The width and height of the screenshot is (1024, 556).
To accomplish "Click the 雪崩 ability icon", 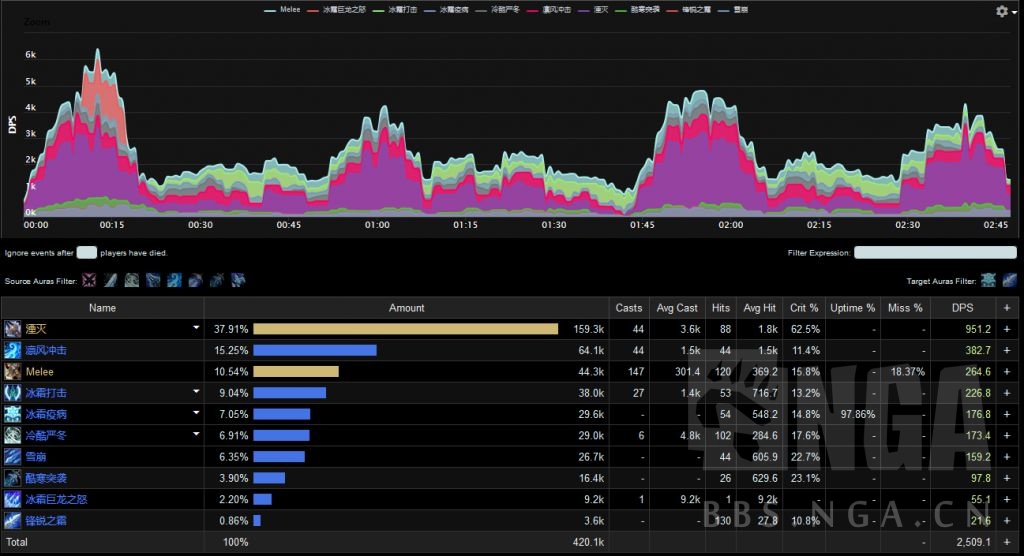I will (x=13, y=457).
